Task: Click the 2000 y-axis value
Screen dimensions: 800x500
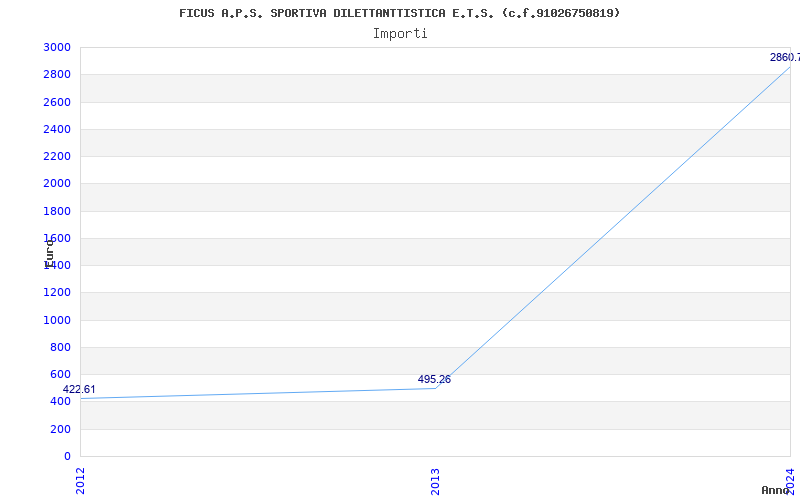Action: coord(57,184)
